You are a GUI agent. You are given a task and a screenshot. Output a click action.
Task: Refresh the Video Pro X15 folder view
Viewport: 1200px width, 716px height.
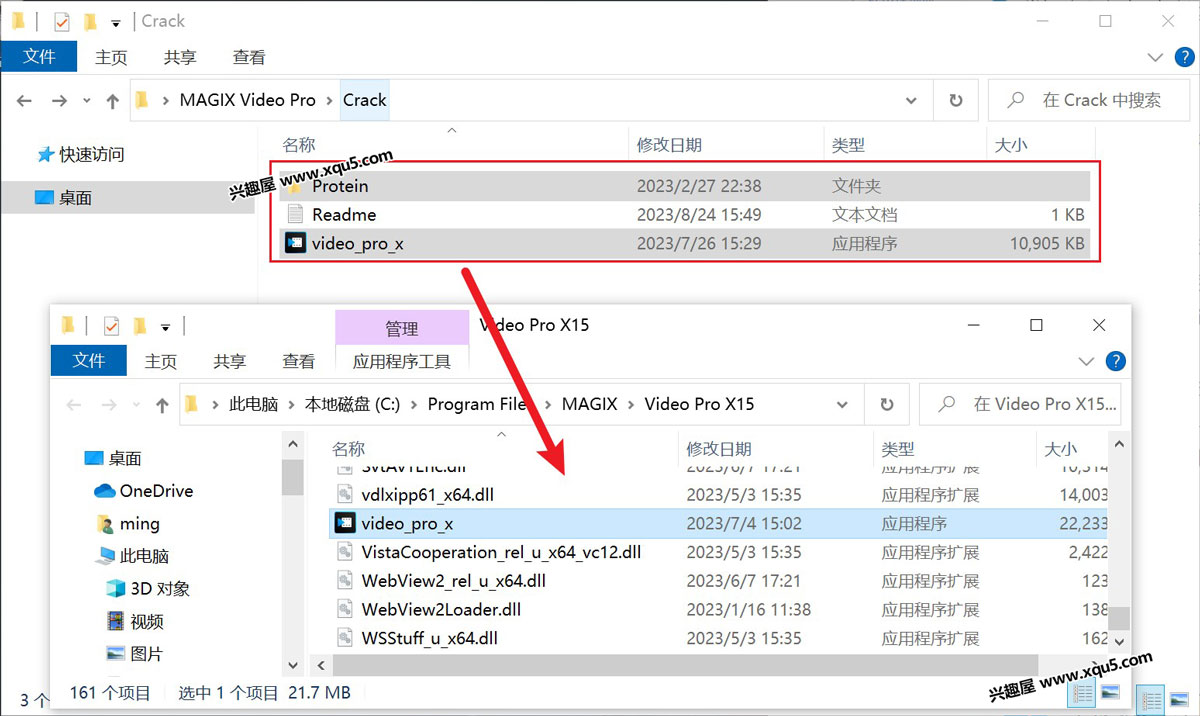click(887, 404)
